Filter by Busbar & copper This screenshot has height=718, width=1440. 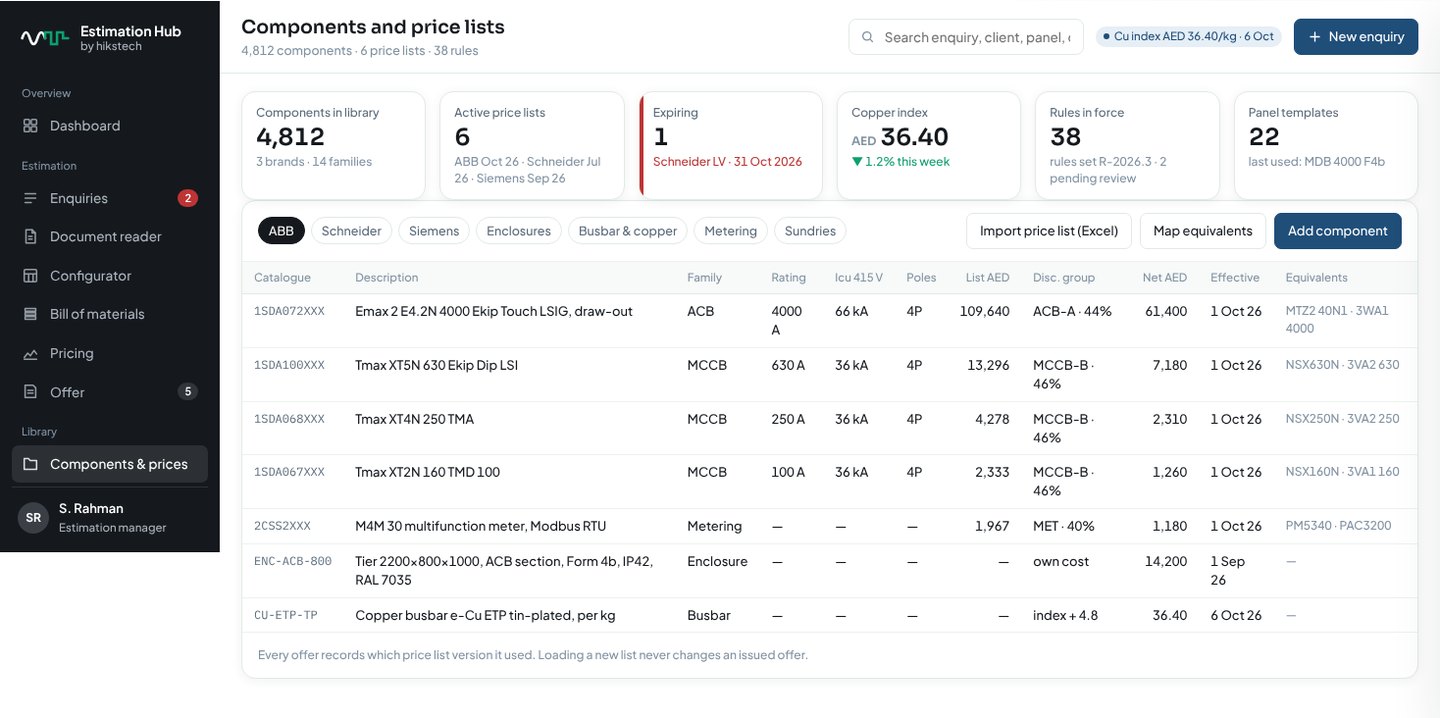tap(628, 231)
